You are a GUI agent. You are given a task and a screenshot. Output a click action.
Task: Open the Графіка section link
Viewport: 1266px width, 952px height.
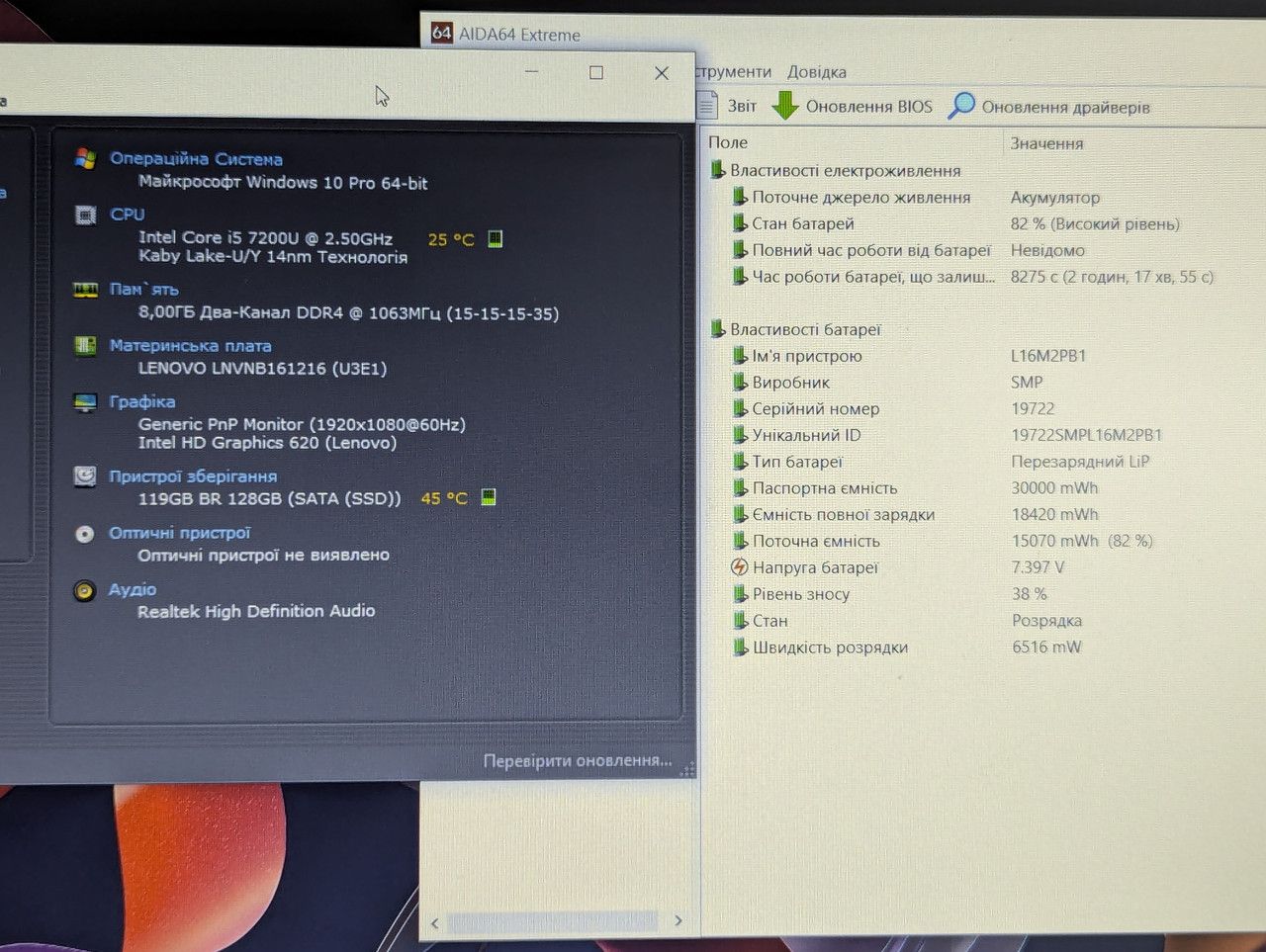(x=142, y=401)
